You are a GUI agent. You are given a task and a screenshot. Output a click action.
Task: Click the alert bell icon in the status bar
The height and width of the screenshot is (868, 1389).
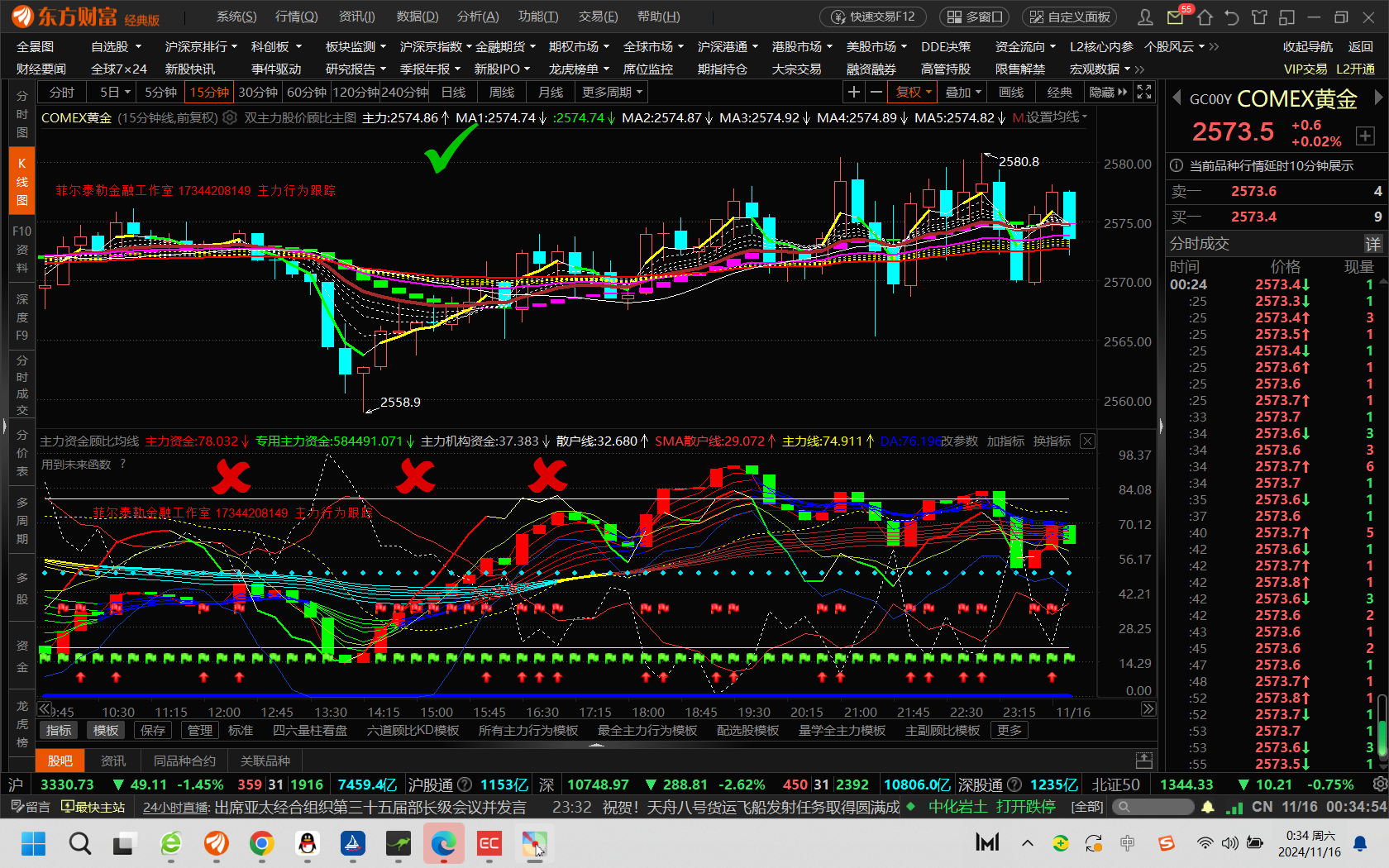pos(1208,807)
